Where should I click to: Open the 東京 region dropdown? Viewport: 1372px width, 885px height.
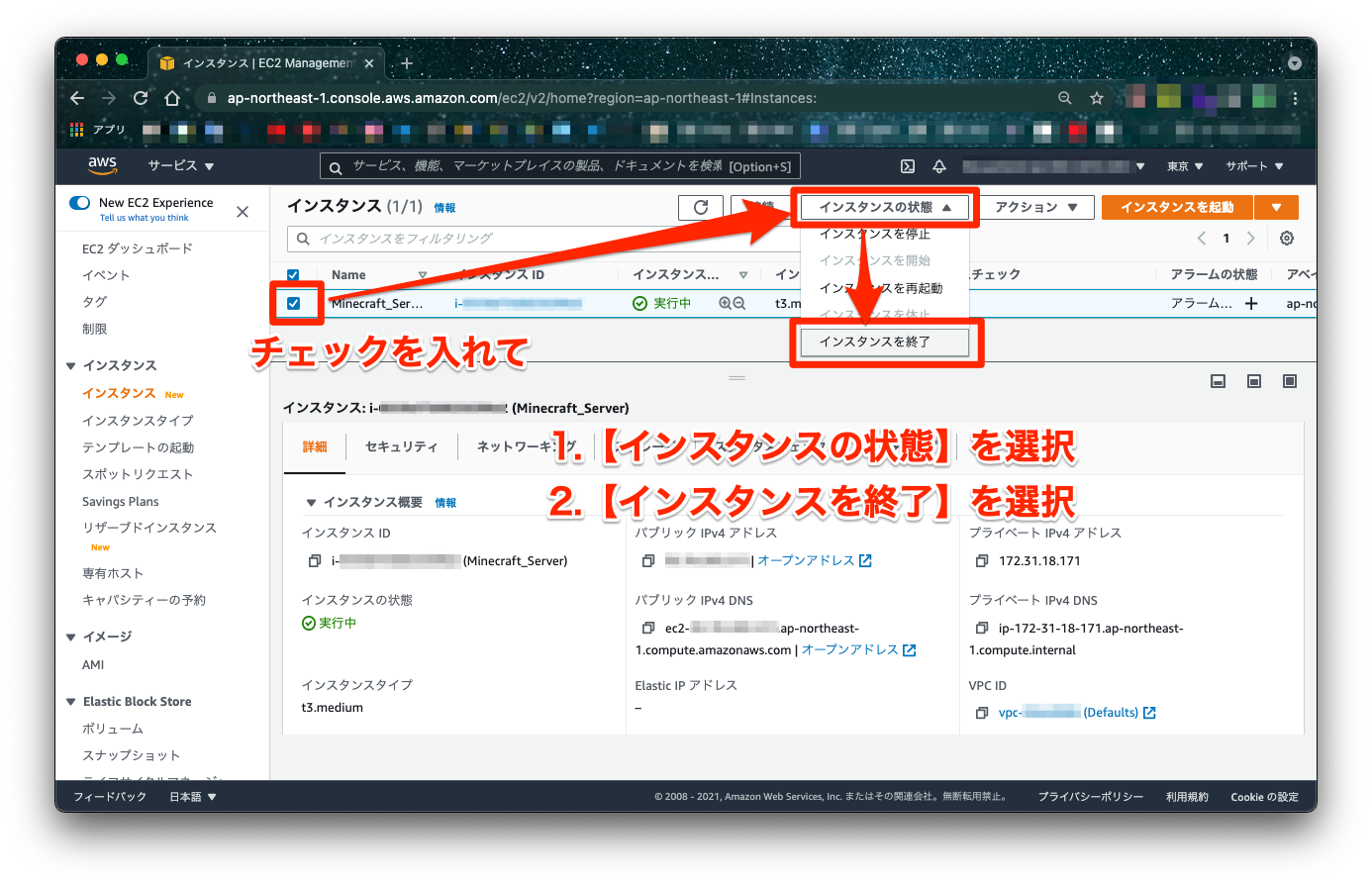[1185, 166]
